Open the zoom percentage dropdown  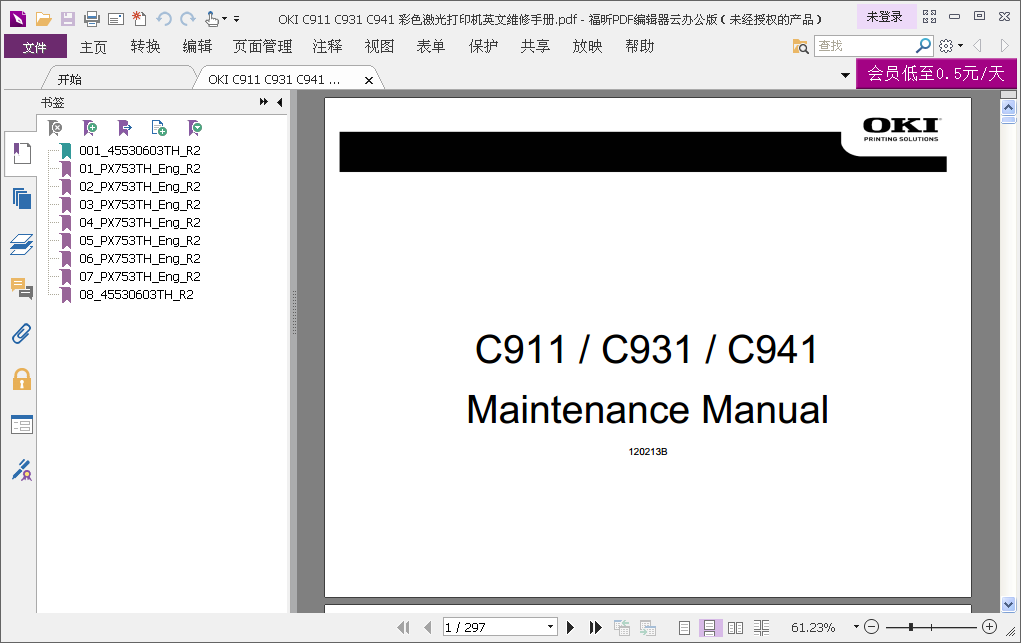point(856,627)
